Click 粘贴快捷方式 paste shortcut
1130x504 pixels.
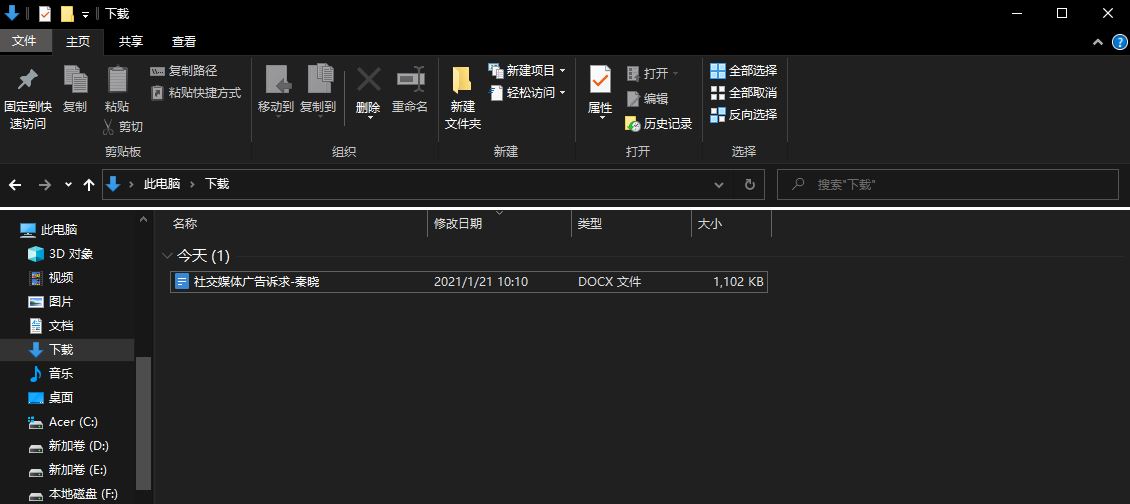click(x=195, y=92)
